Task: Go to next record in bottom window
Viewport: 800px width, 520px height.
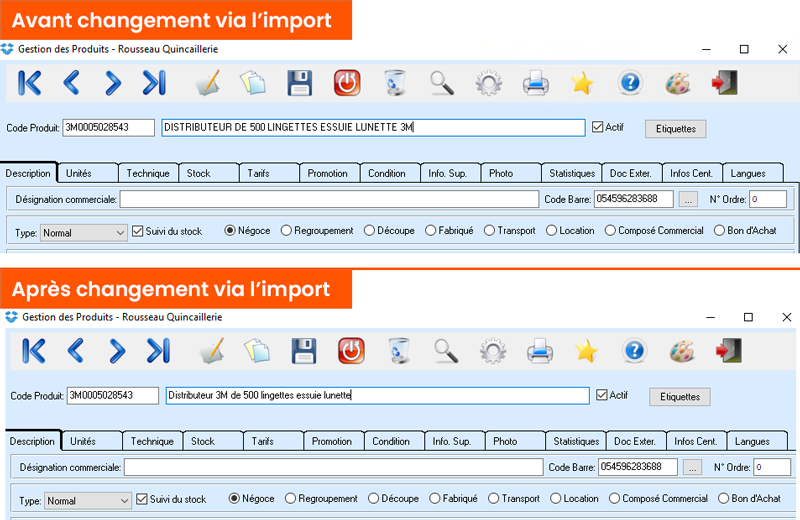Action: click(117, 351)
